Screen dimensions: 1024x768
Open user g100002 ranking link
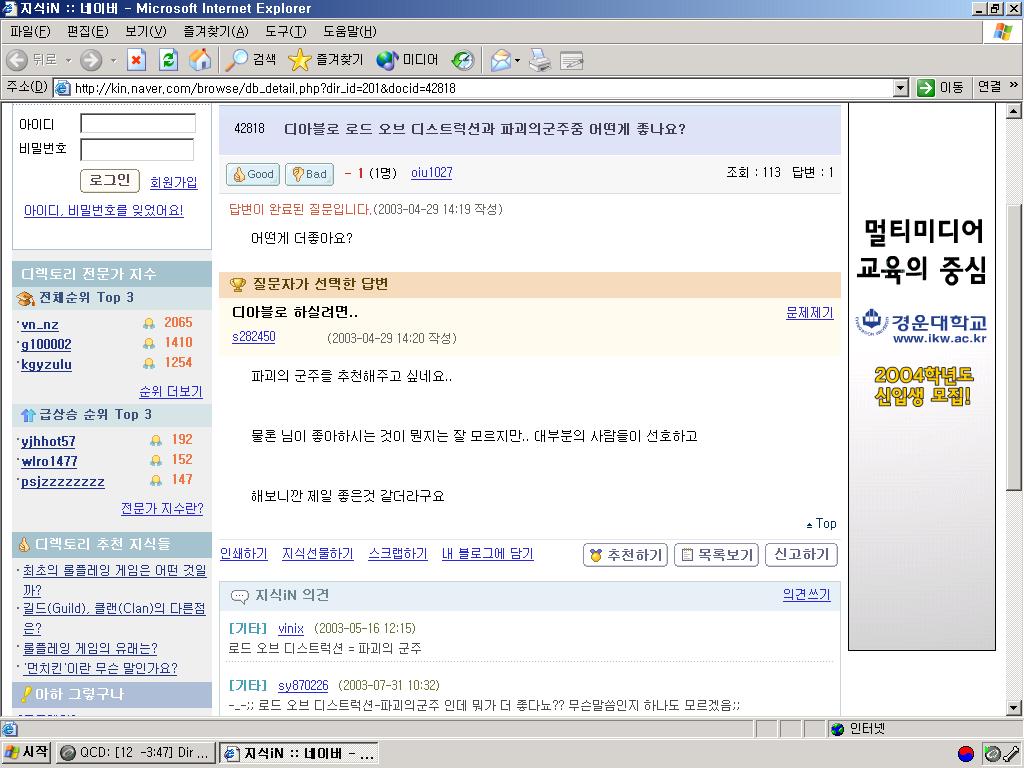pyautogui.click(x=46, y=344)
